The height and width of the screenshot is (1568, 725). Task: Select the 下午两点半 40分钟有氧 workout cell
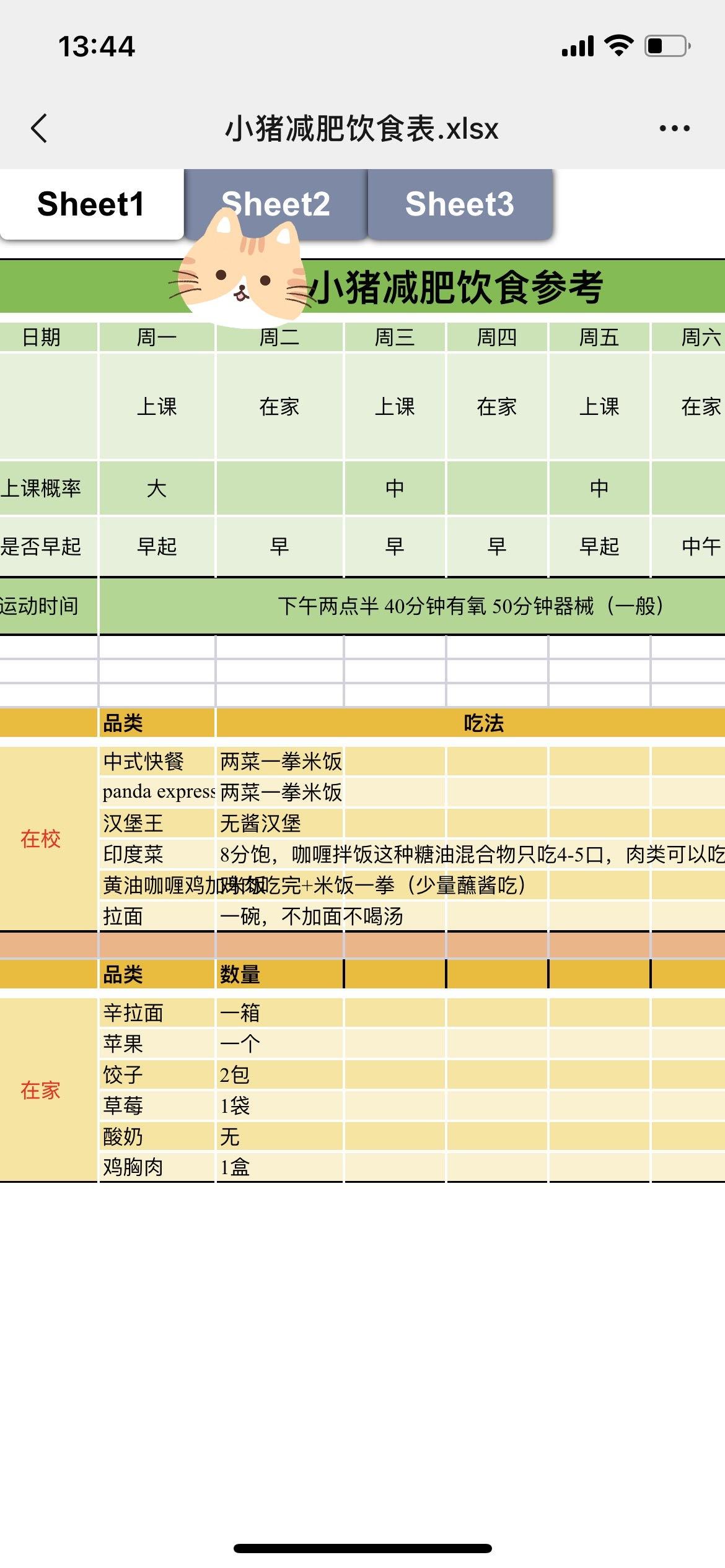(412, 606)
